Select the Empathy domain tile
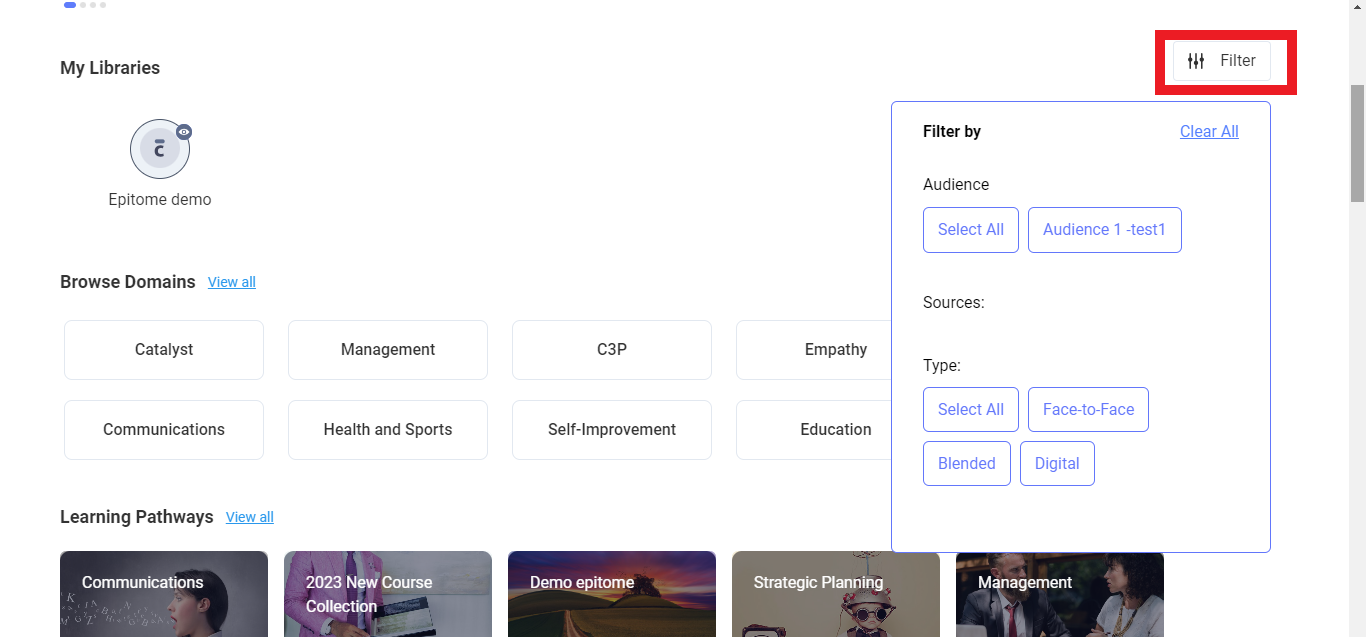The image size is (1366, 637). 835,349
